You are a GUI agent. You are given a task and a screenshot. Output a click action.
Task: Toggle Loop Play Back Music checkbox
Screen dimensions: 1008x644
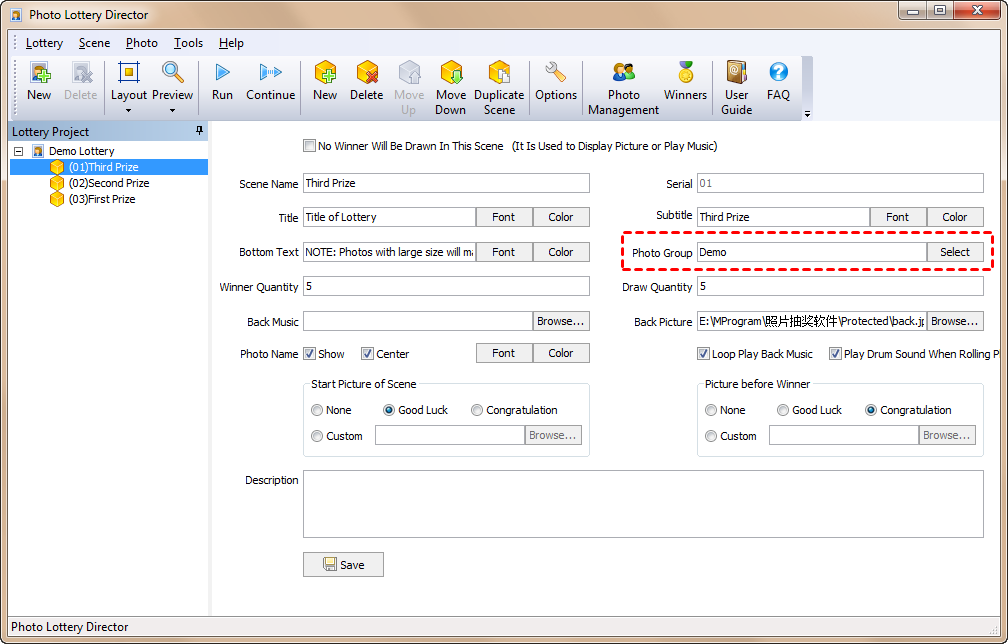point(704,353)
